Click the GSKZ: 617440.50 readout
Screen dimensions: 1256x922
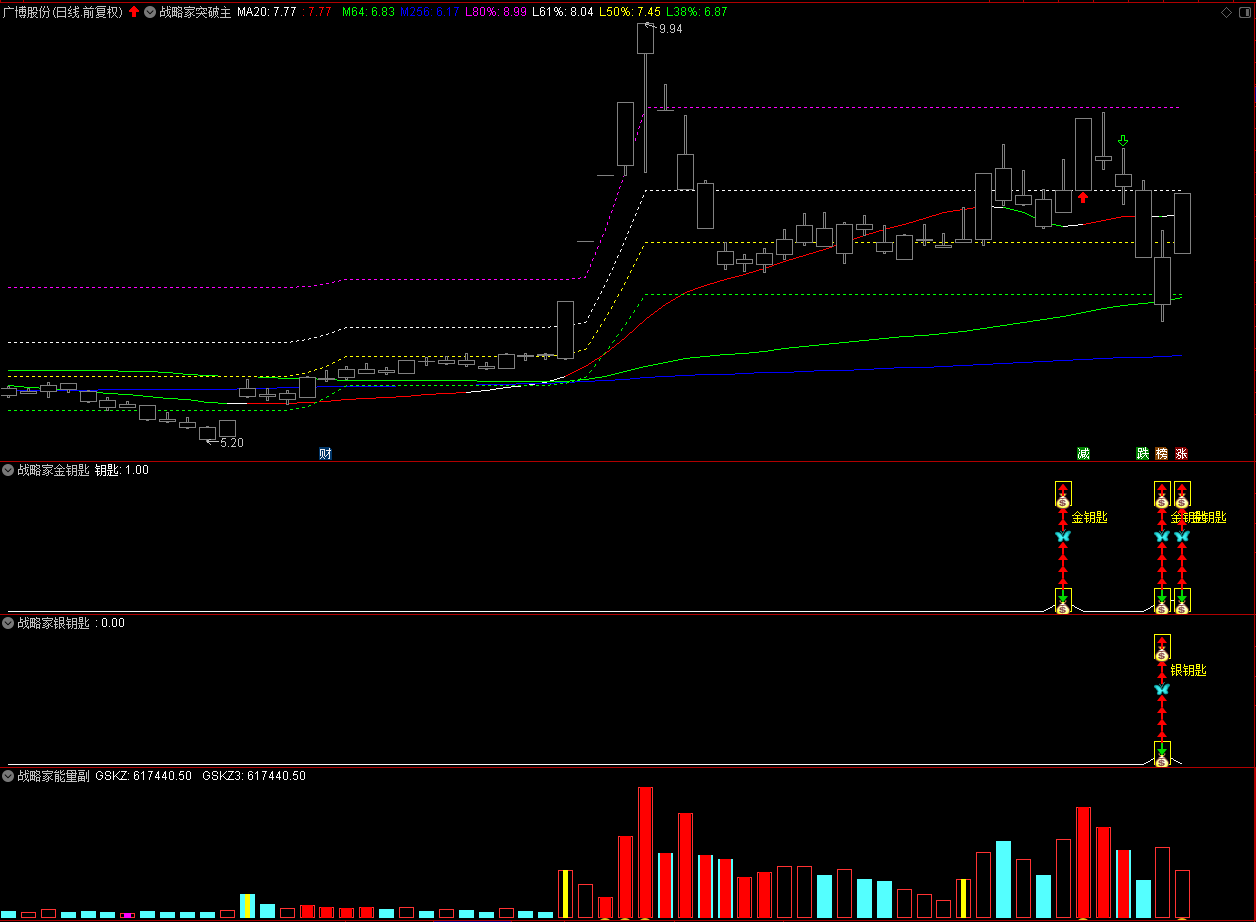[x=144, y=776]
